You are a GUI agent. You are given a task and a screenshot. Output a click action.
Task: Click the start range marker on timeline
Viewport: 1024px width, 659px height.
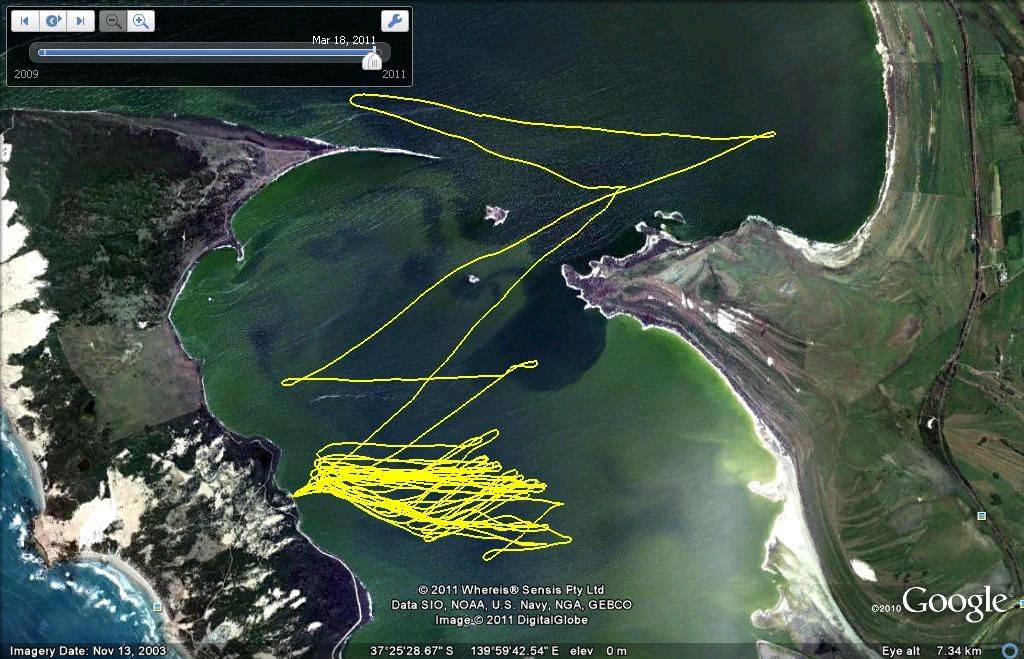click(41, 53)
